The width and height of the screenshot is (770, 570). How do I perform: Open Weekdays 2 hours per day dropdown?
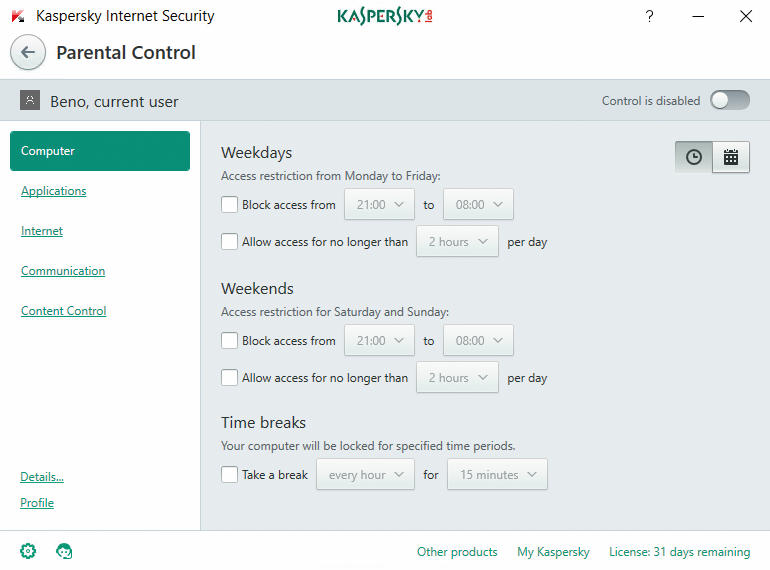tap(457, 242)
